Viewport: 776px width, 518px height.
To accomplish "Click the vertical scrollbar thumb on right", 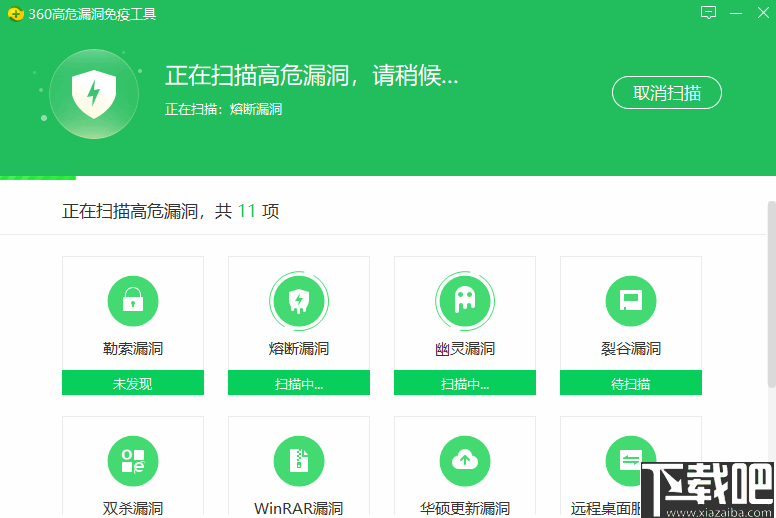I will (772, 294).
